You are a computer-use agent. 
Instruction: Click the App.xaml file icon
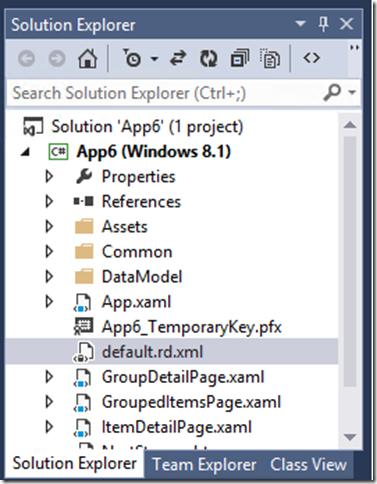pyautogui.click(x=83, y=303)
